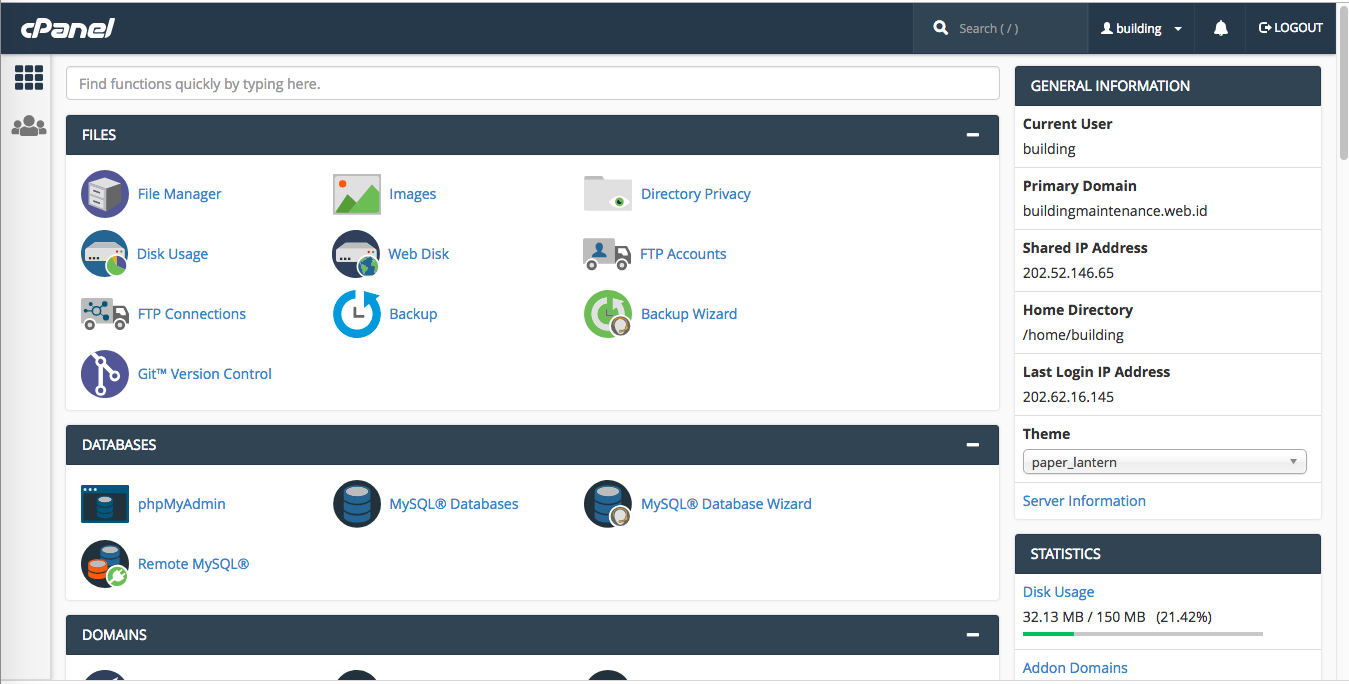Open the FTP Connections icon
Screen dimensions: 1349x684
point(105,314)
